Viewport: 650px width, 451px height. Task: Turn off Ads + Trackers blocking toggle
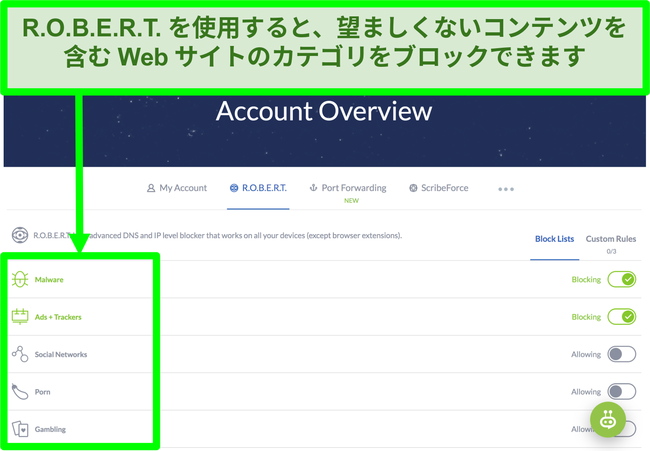(x=622, y=317)
